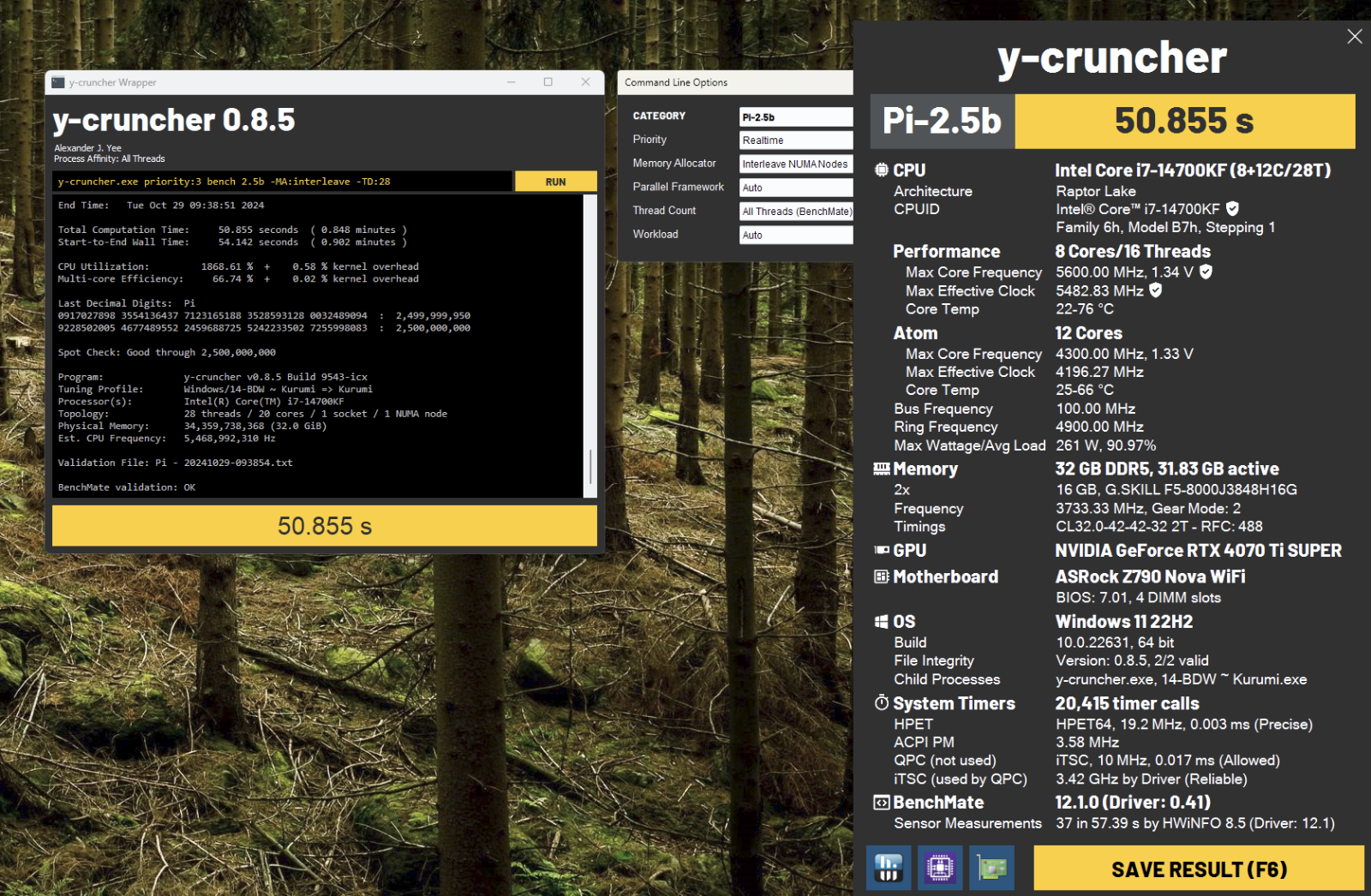Click the 50.855 s score in results panel
This screenshot has height=896, width=1371.
pyautogui.click(x=1185, y=121)
